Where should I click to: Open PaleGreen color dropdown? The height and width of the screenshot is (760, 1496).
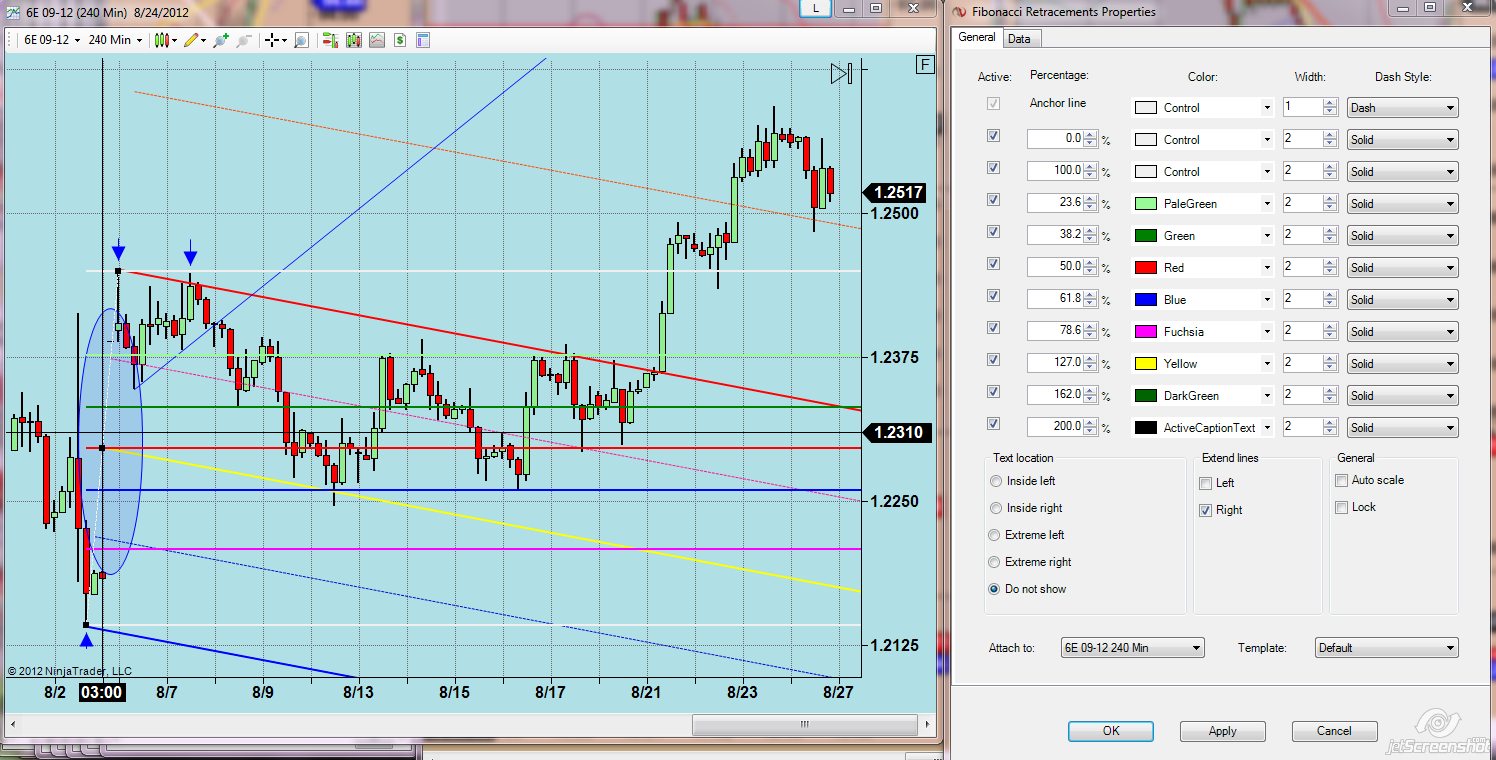click(1267, 204)
